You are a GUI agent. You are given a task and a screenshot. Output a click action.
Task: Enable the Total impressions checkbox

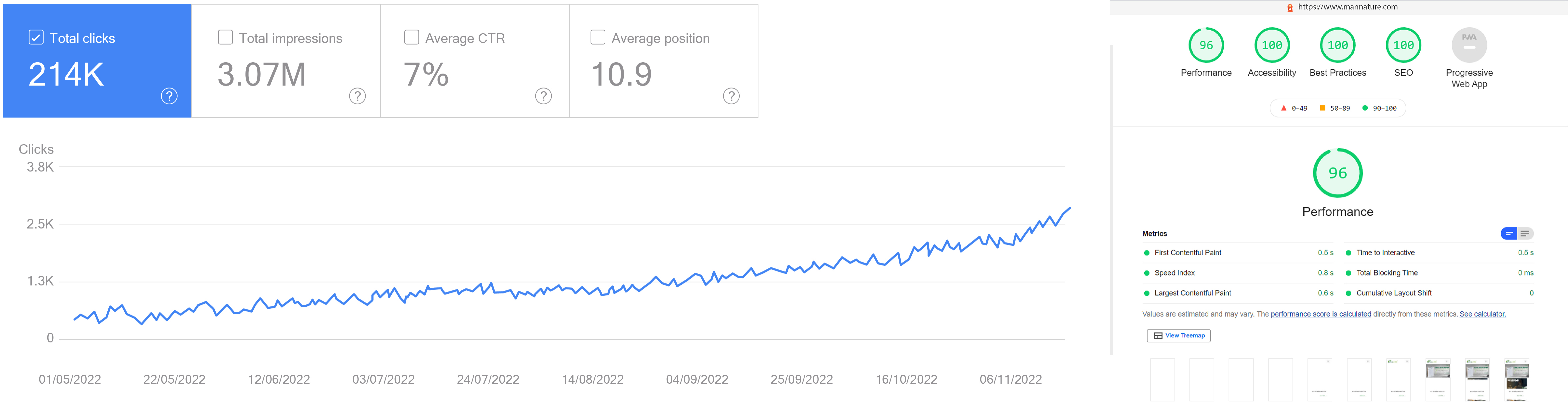point(225,38)
